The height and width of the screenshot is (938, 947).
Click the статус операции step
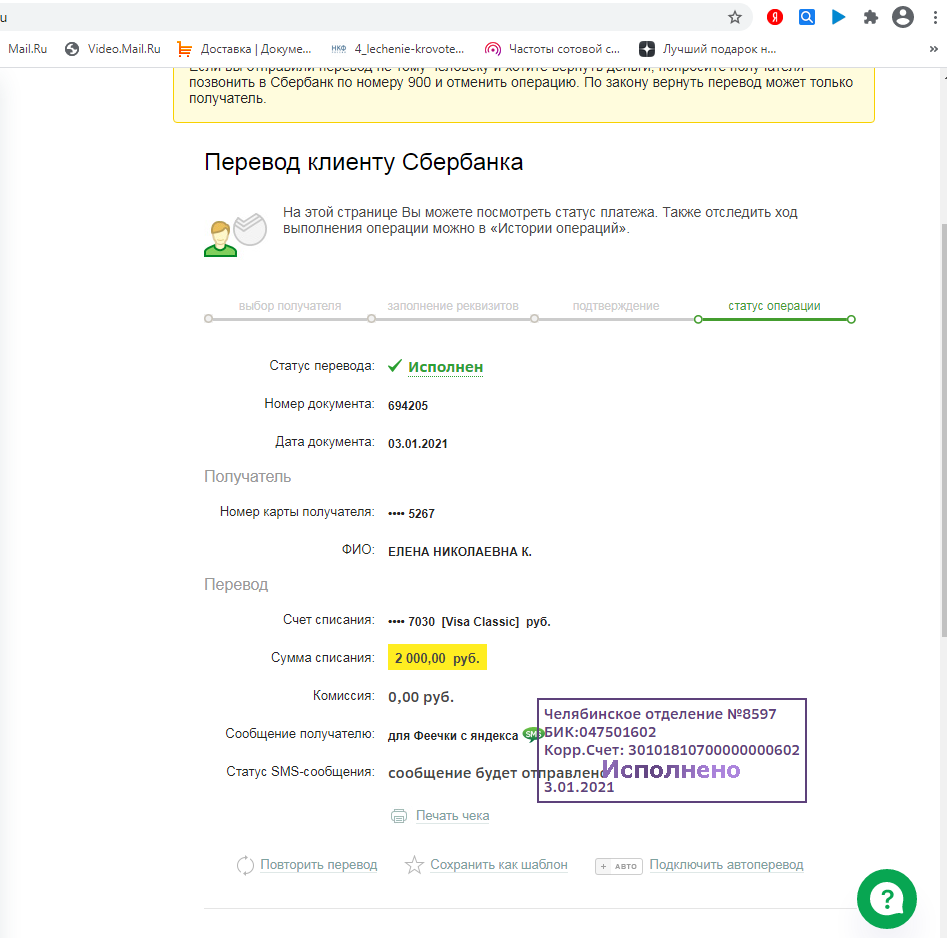(x=774, y=306)
